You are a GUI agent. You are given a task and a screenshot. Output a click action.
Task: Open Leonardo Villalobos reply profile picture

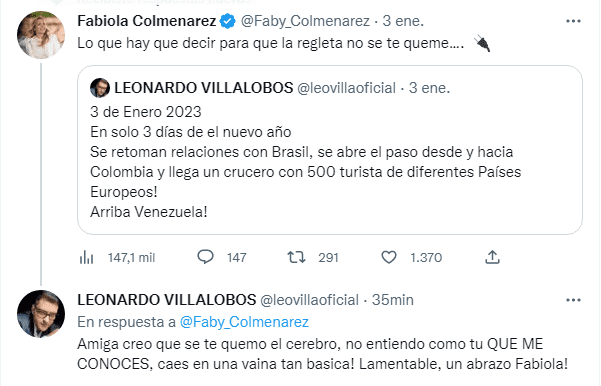click(x=41, y=314)
